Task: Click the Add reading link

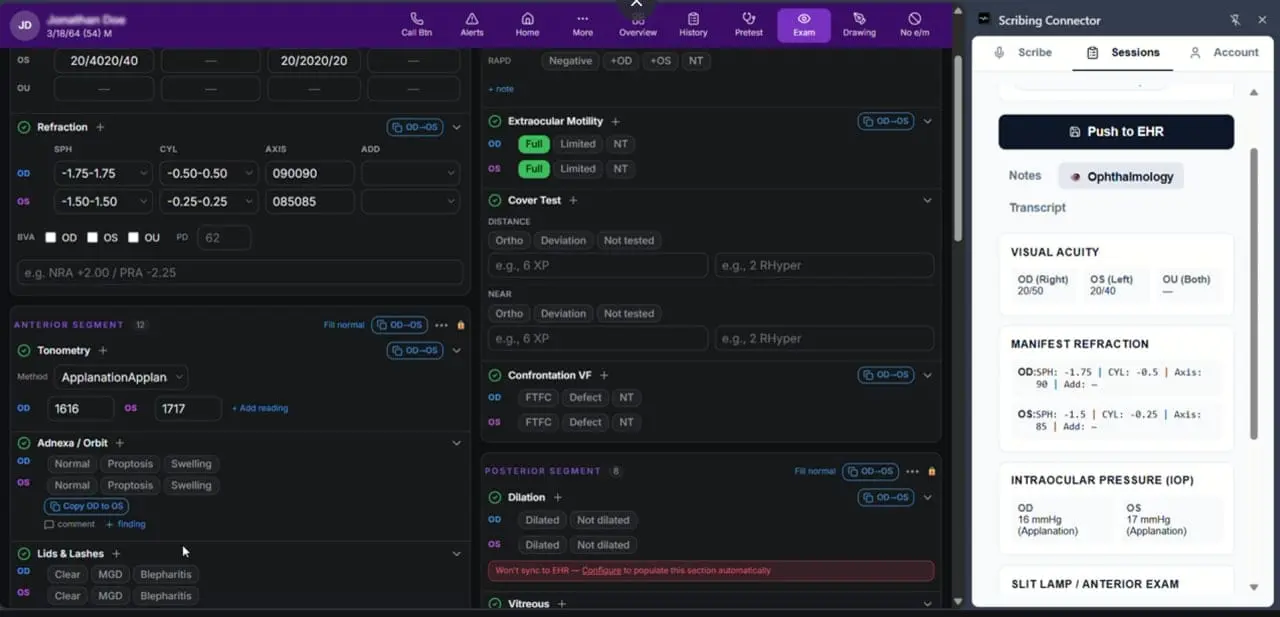Action: 260,408
